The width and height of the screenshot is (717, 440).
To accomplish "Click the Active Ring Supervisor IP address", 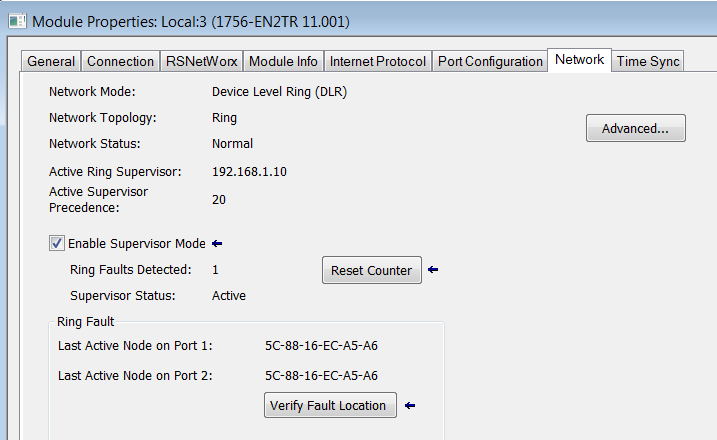I will [249, 172].
